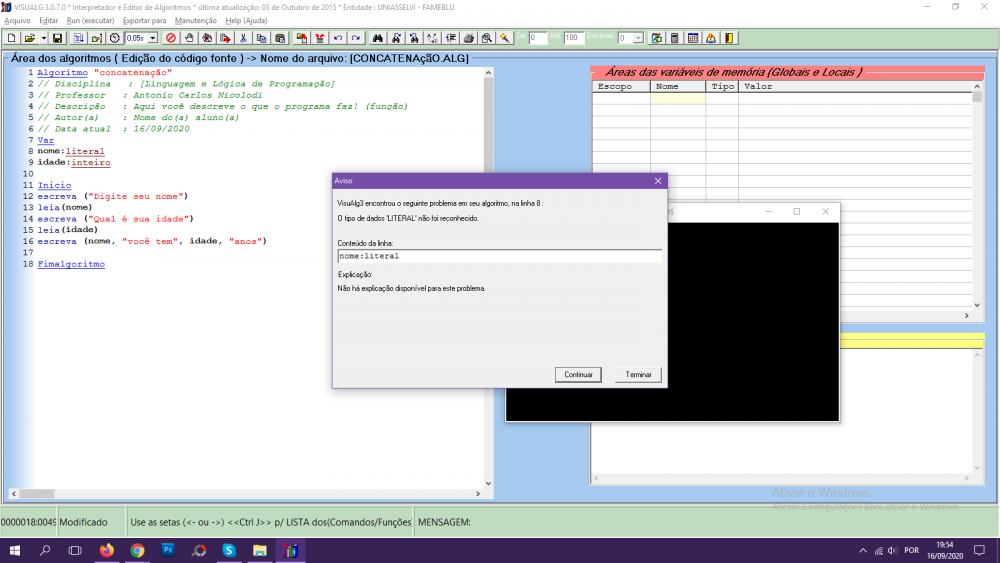Open the calculator icon in toolbar
The width and height of the screenshot is (1000, 563).
pyautogui.click(x=675, y=38)
